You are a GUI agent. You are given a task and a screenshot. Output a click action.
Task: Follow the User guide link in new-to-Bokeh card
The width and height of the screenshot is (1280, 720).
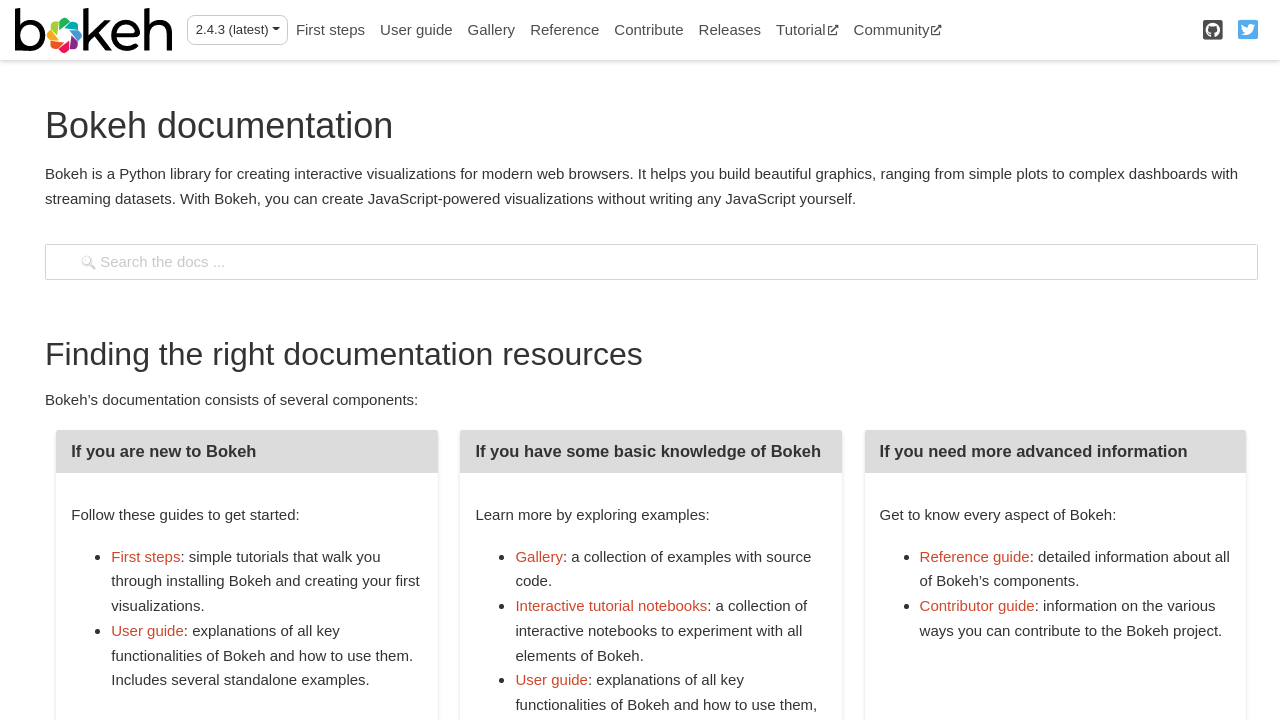tap(147, 631)
